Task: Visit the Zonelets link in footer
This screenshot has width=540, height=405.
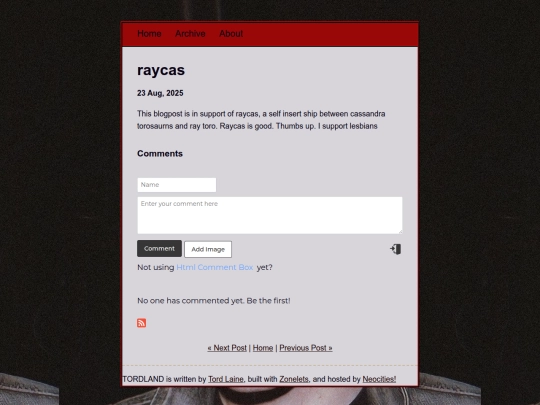Action: [294, 379]
